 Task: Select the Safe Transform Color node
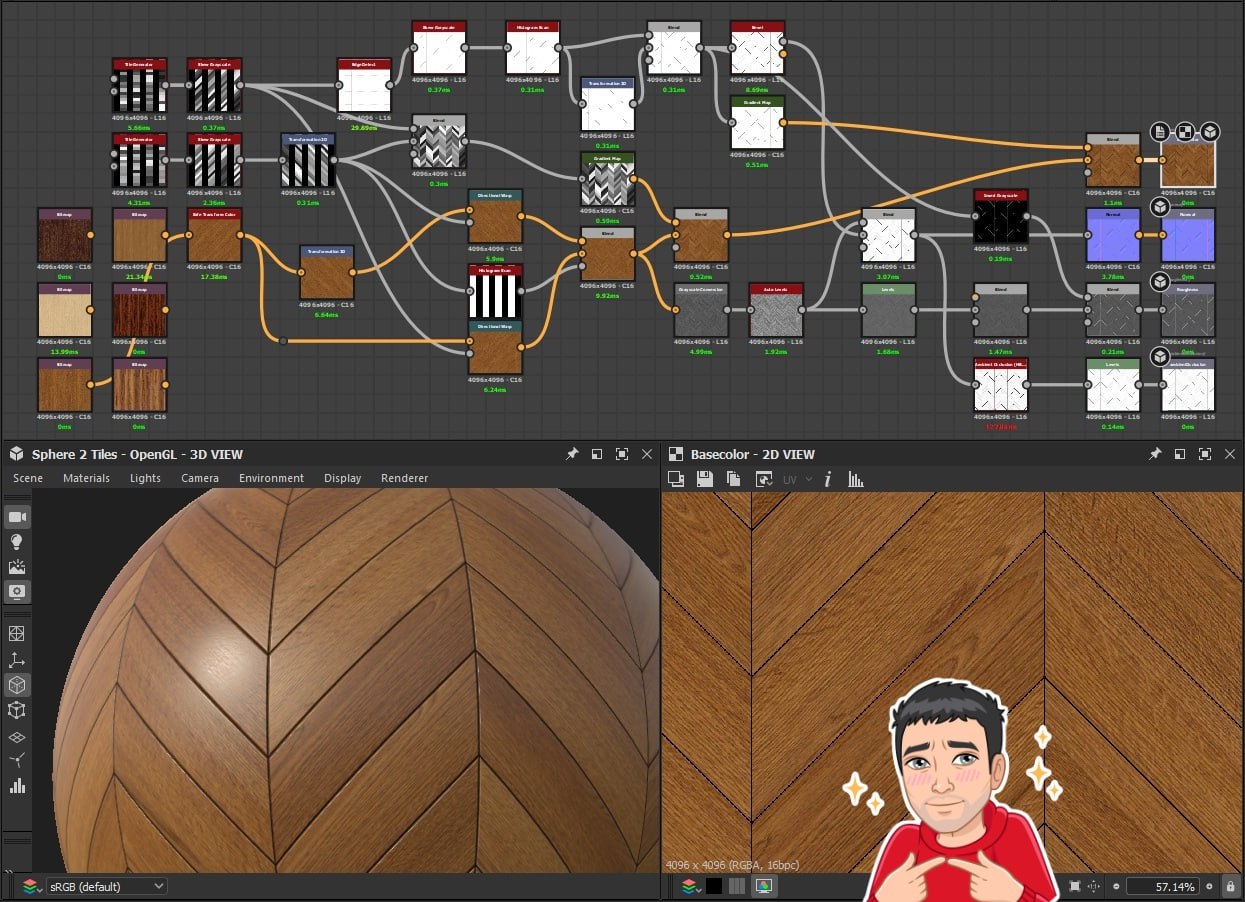(x=214, y=235)
